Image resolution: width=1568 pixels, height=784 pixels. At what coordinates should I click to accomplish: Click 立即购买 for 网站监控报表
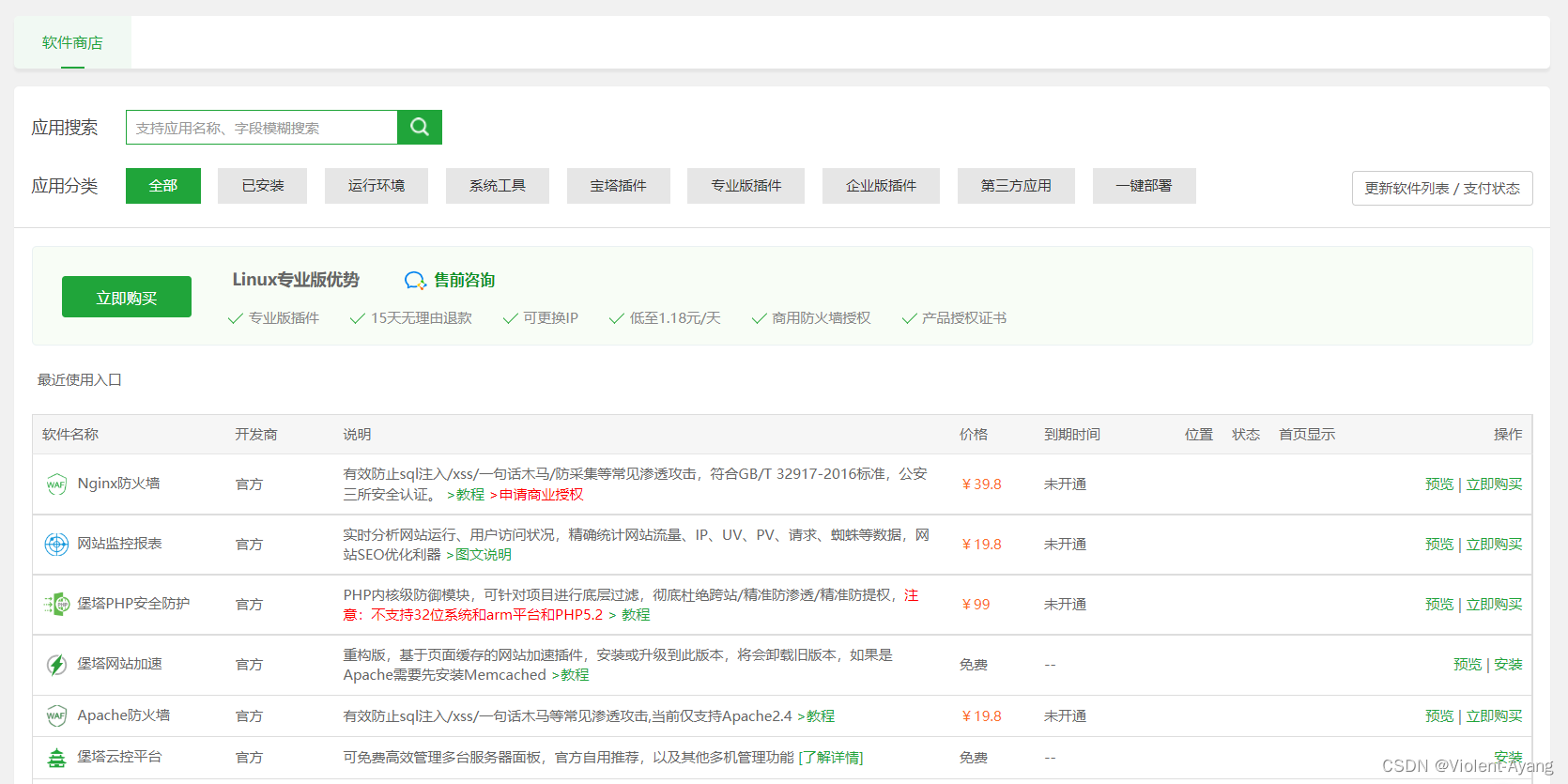click(1495, 545)
